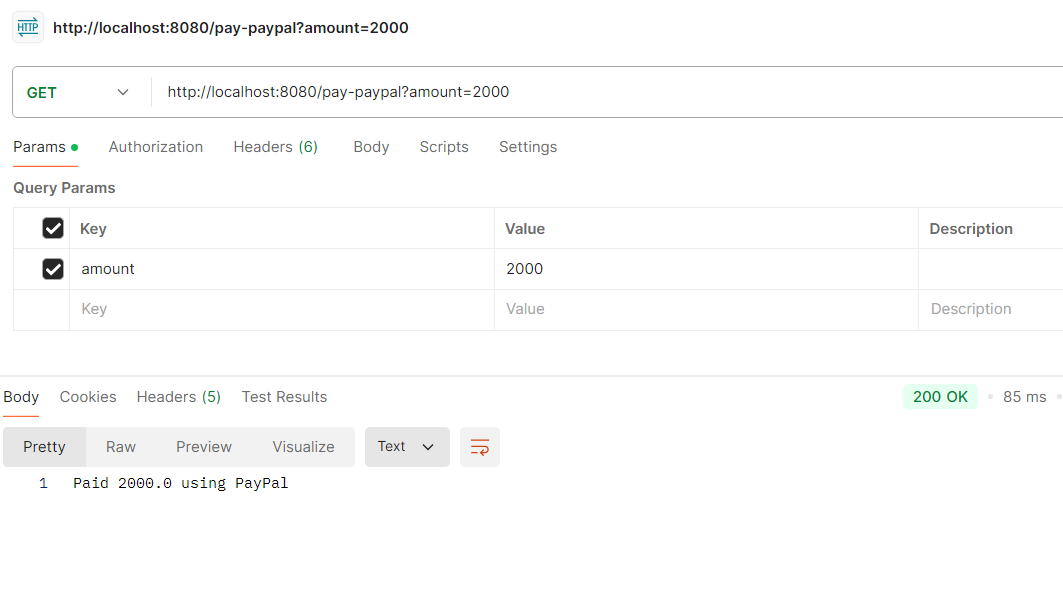The height and width of the screenshot is (590, 1063).
Task: Click the empty Key placeholder field
Action: coord(280,309)
